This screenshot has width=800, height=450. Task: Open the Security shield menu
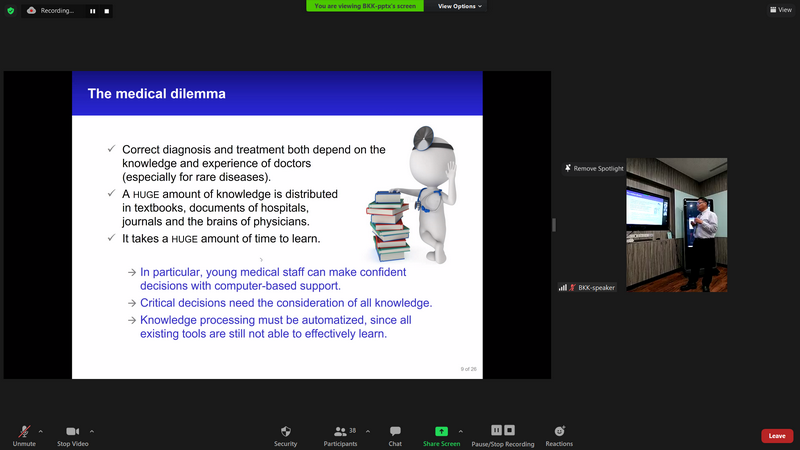click(285, 436)
